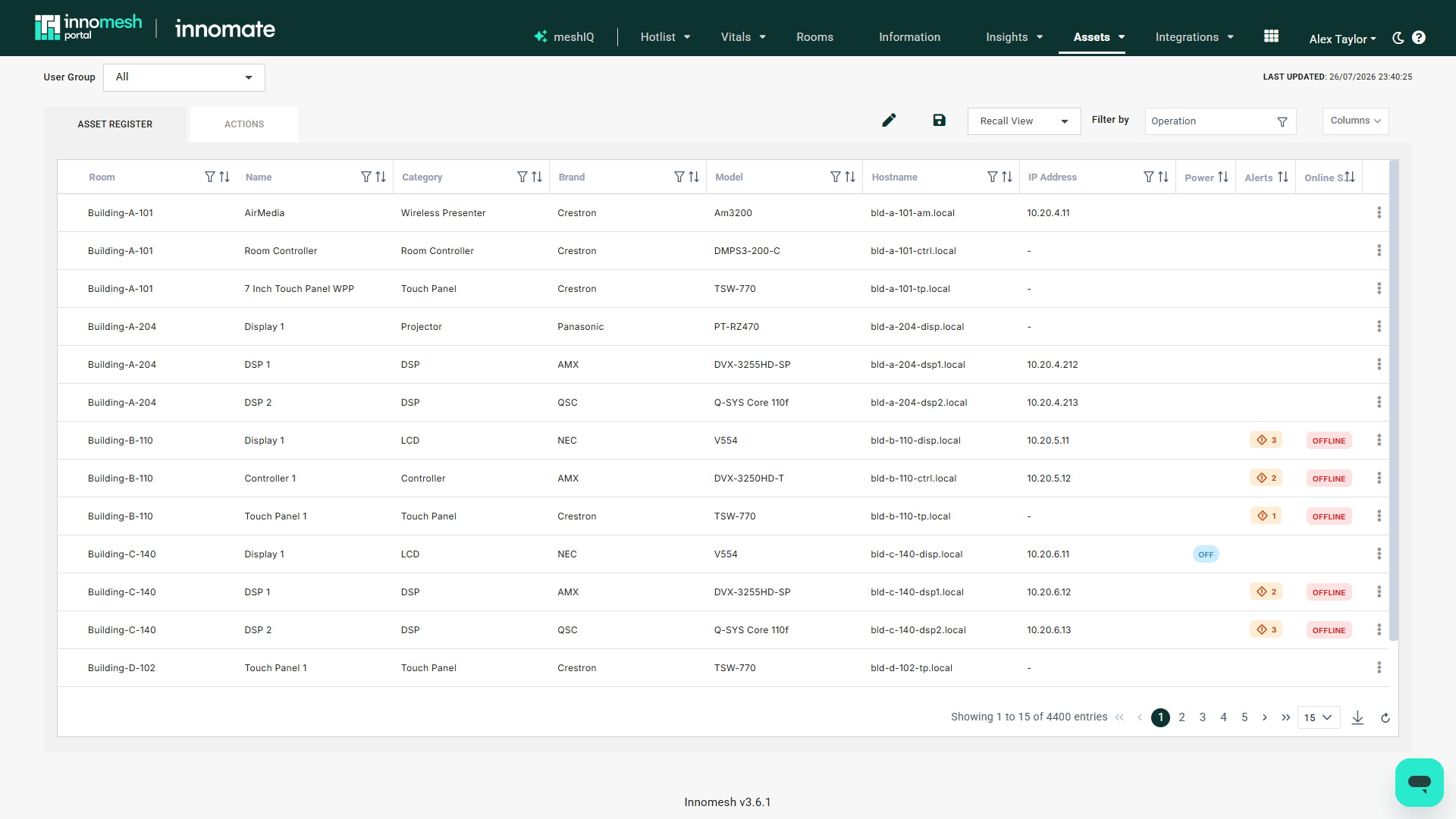Go to page 2
The image size is (1456, 819).
pyautogui.click(x=1181, y=717)
